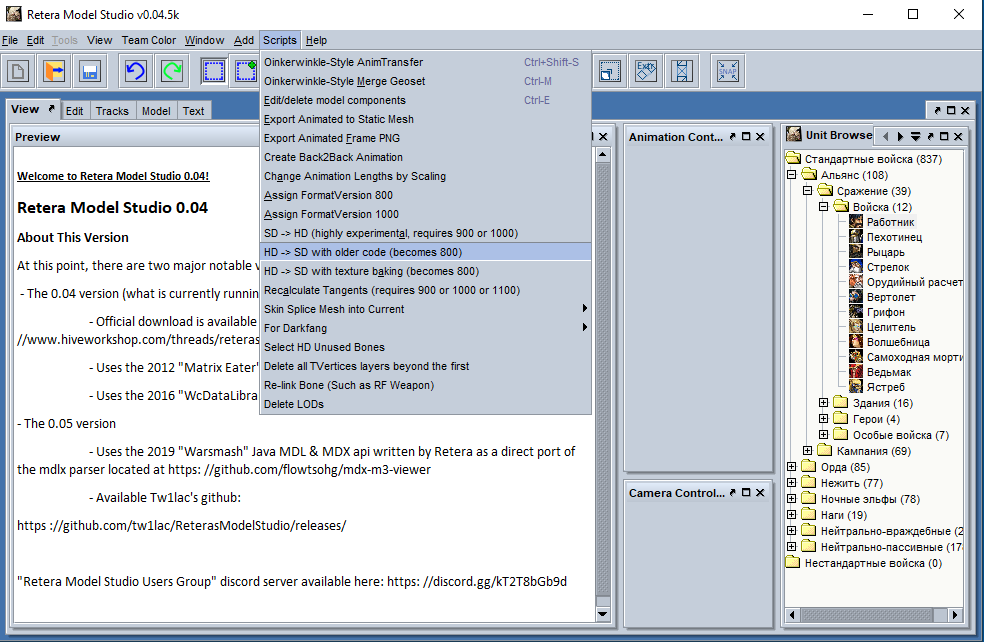
Task: Maximize the Camera Controller panel
Action: click(x=746, y=493)
